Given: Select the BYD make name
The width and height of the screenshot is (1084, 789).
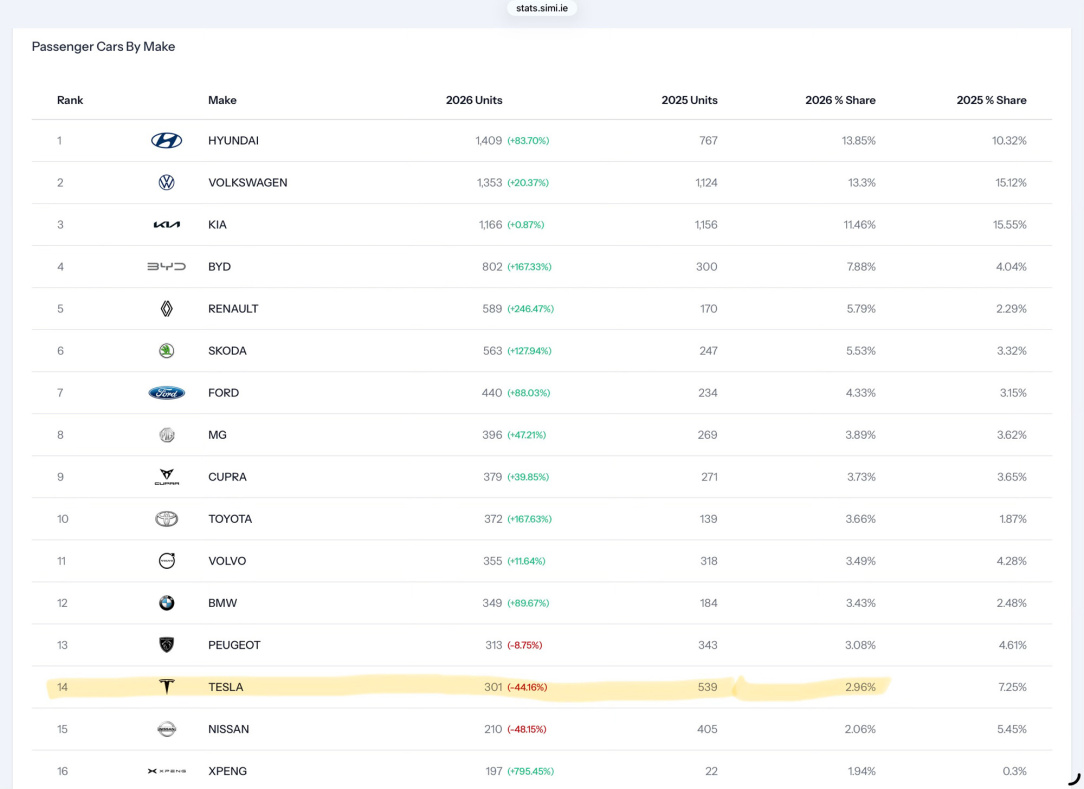Looking at the screenshot, I should coord(219,266).
